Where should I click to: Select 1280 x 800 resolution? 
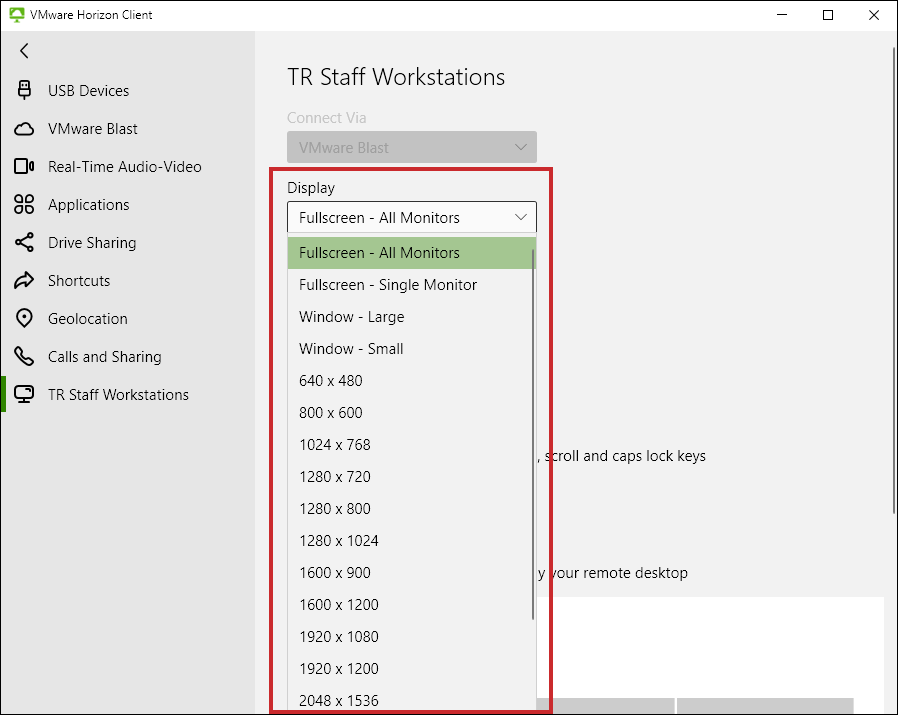(x=410, y=509)
